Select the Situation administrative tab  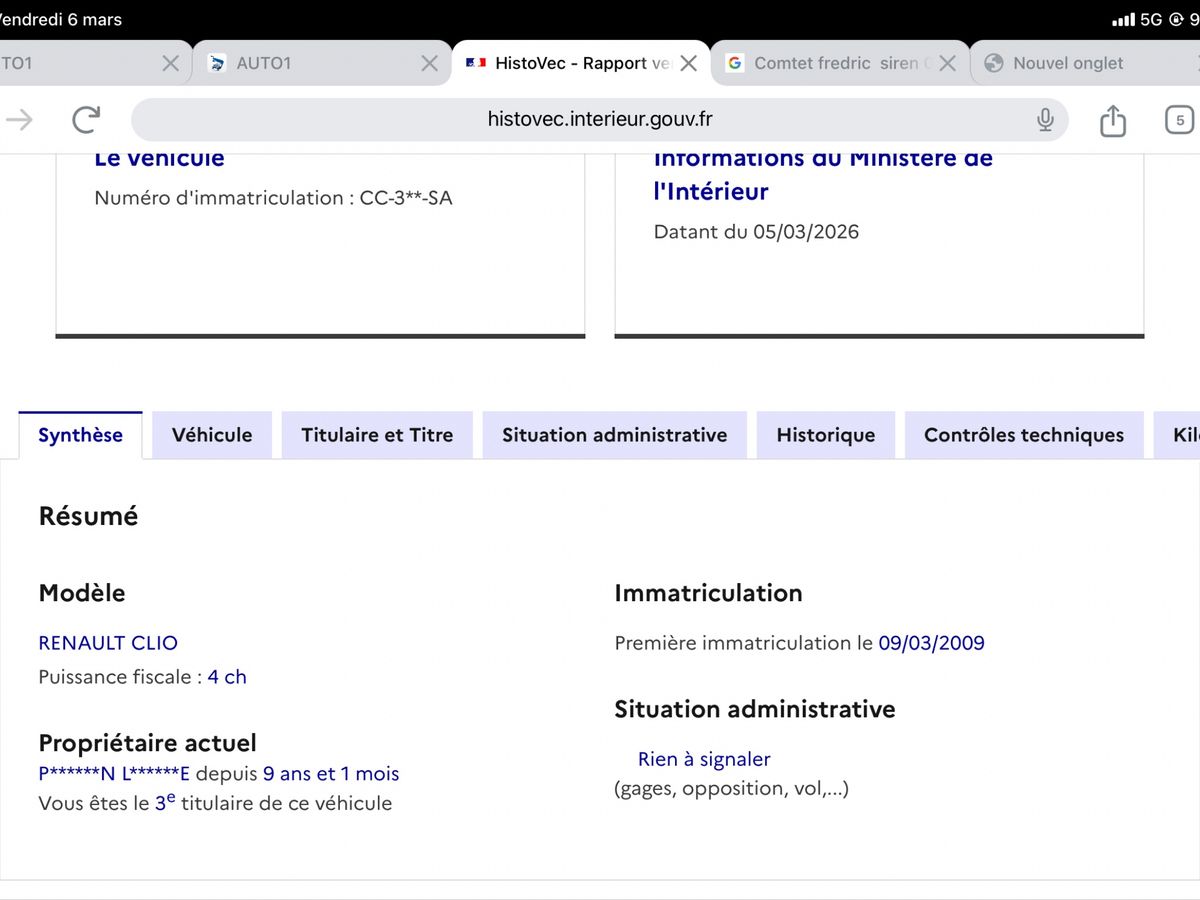614,435
